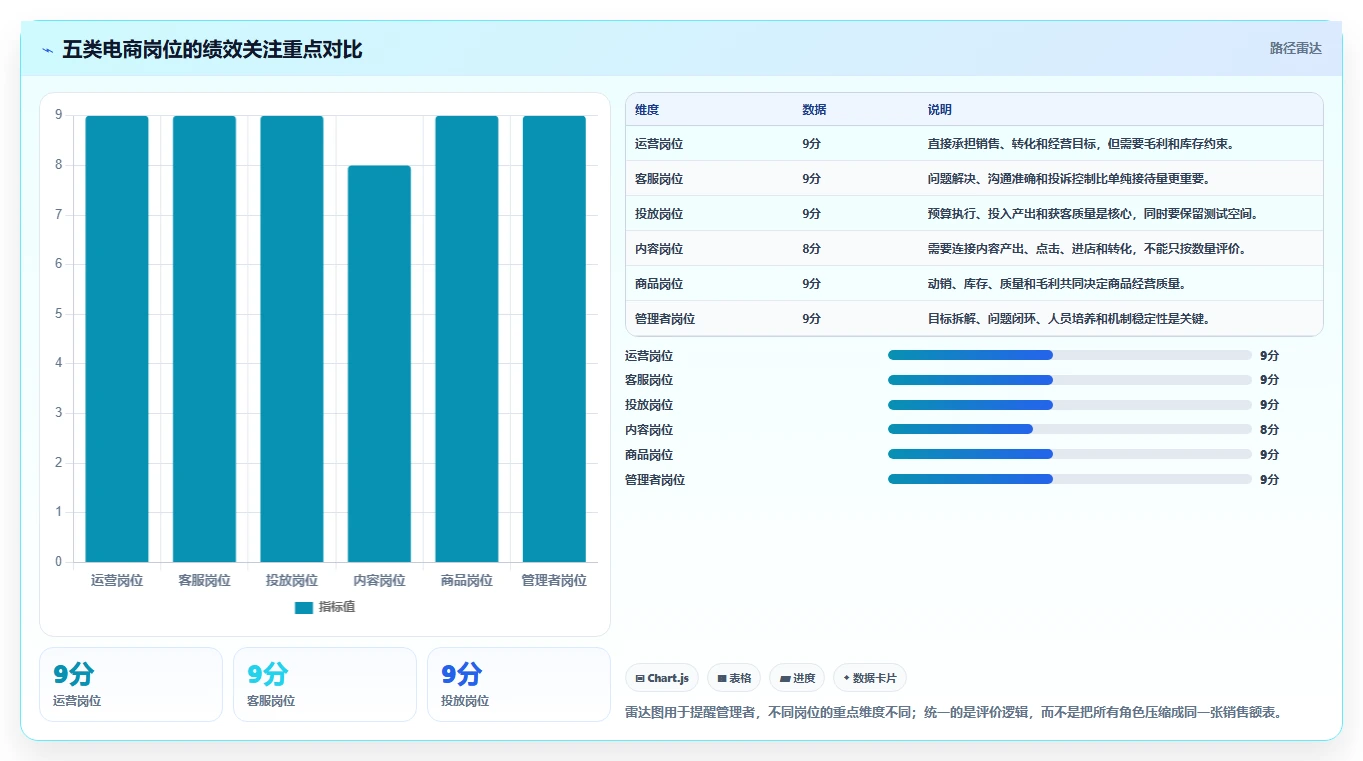Click the 指标值 legend label
Image resolution: width=1363 pixels, height=761 pixels.
337,607
